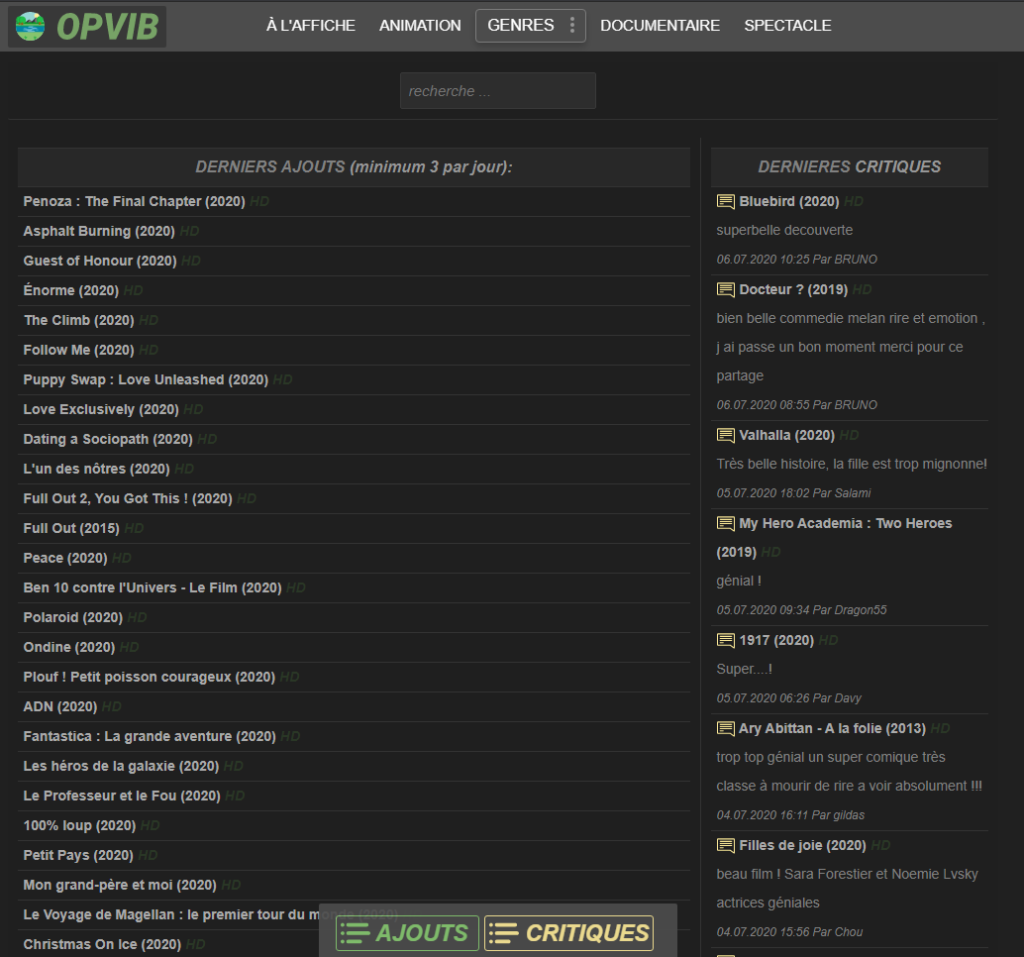
Task: Open Penoza : The Final Chapter (2020)
Action: tap(134, 201)
